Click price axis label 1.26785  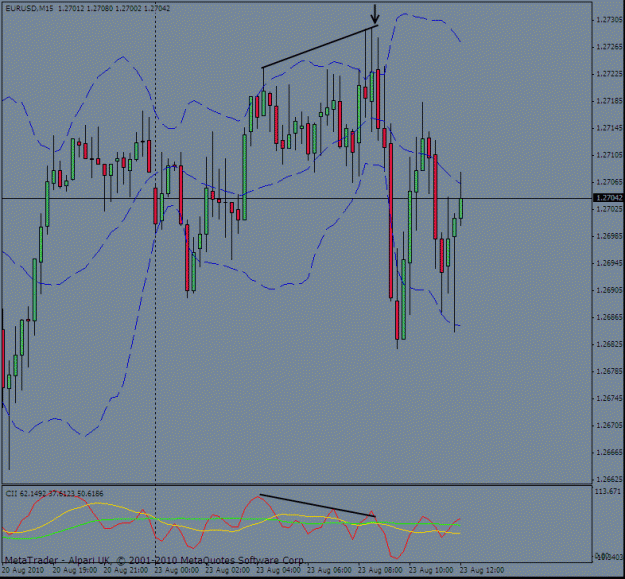[609, 371]
